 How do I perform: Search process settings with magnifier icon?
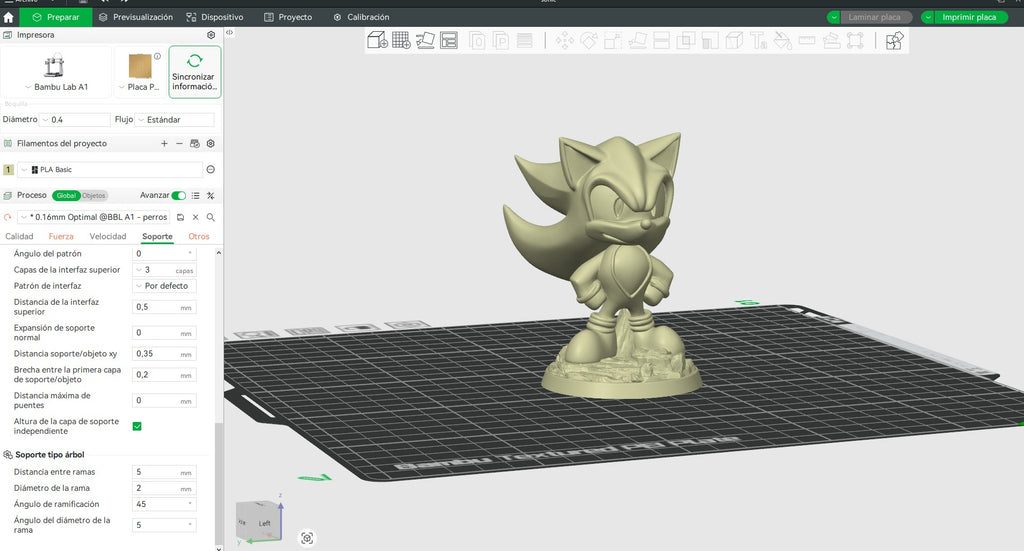[x=210, y=217]
